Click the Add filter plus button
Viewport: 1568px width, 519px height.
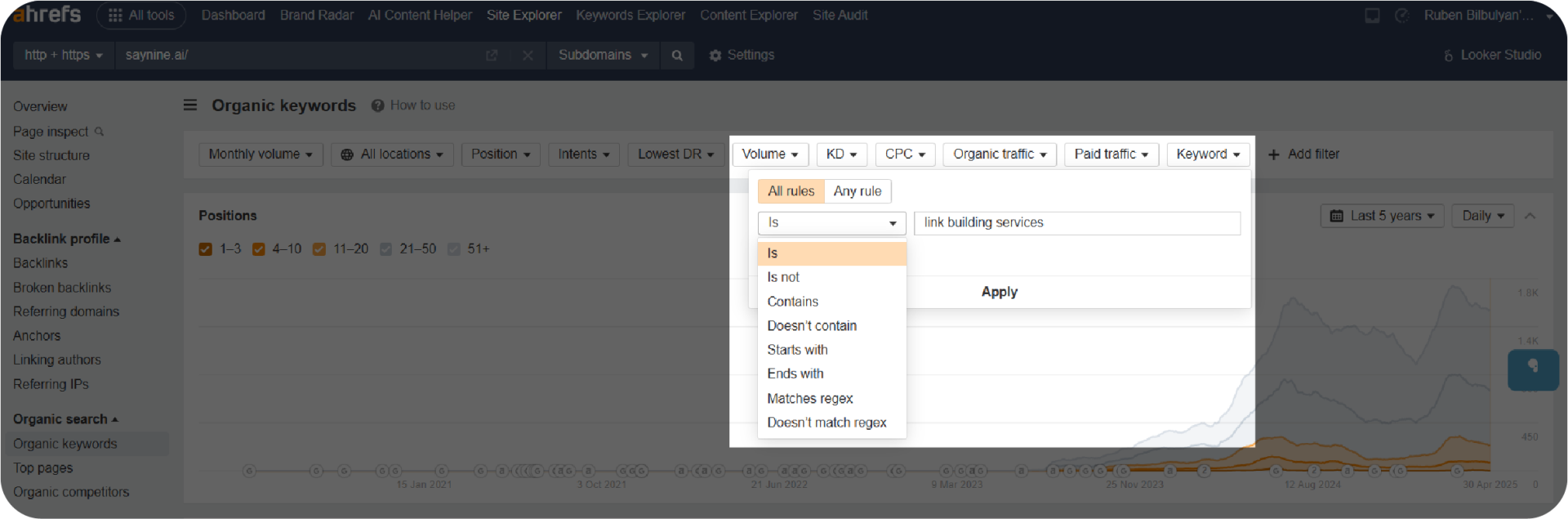pos(1303,154)
